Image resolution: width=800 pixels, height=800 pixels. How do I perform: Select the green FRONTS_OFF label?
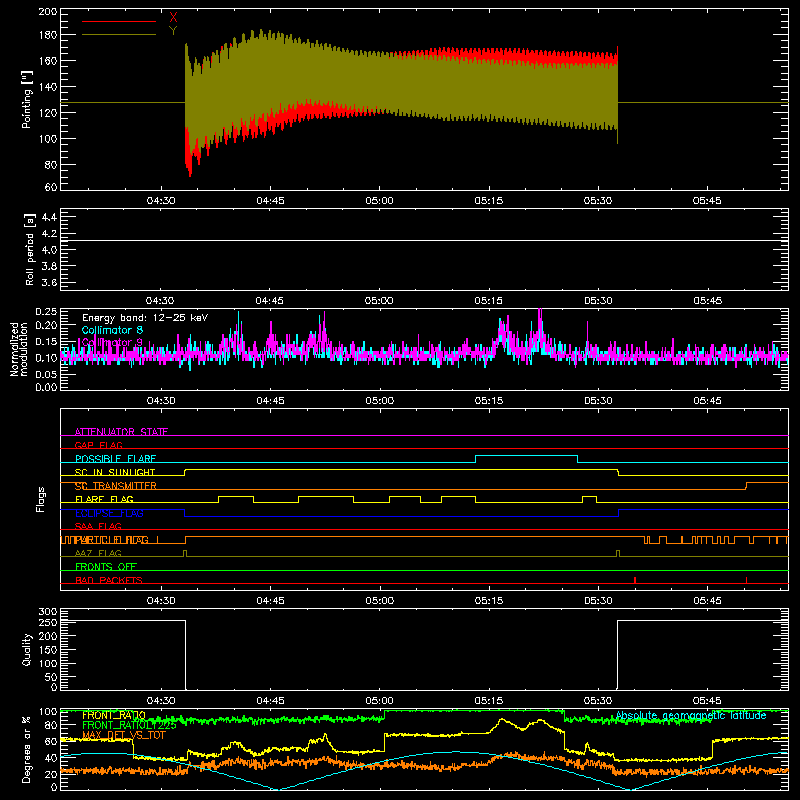pyautogui.click(x=106, y=566)
